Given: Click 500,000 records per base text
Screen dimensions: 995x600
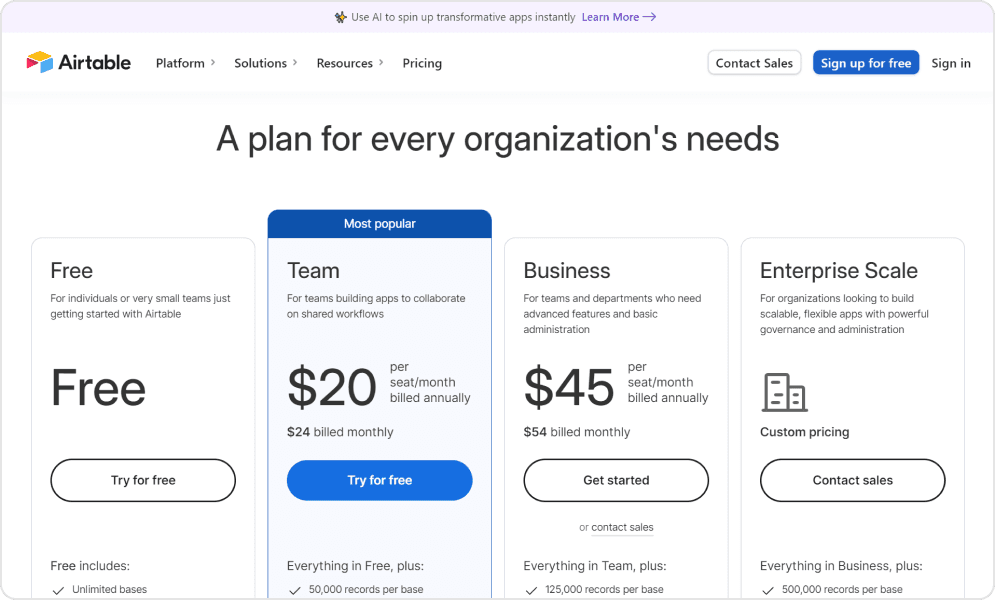Looking at the screenshot, I should 842,589.
